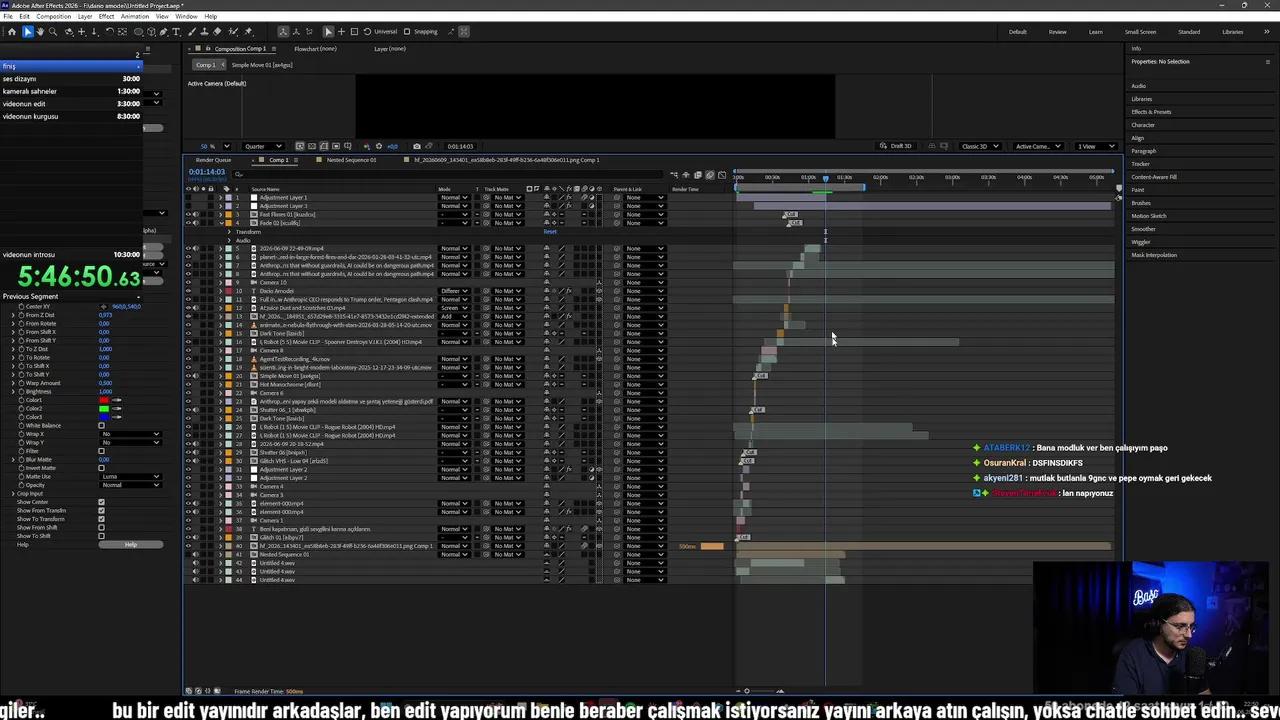The height and width of the screenshot is (720, 1280).
Task: Open the Animation menu
Action: [x=134, y=17]
